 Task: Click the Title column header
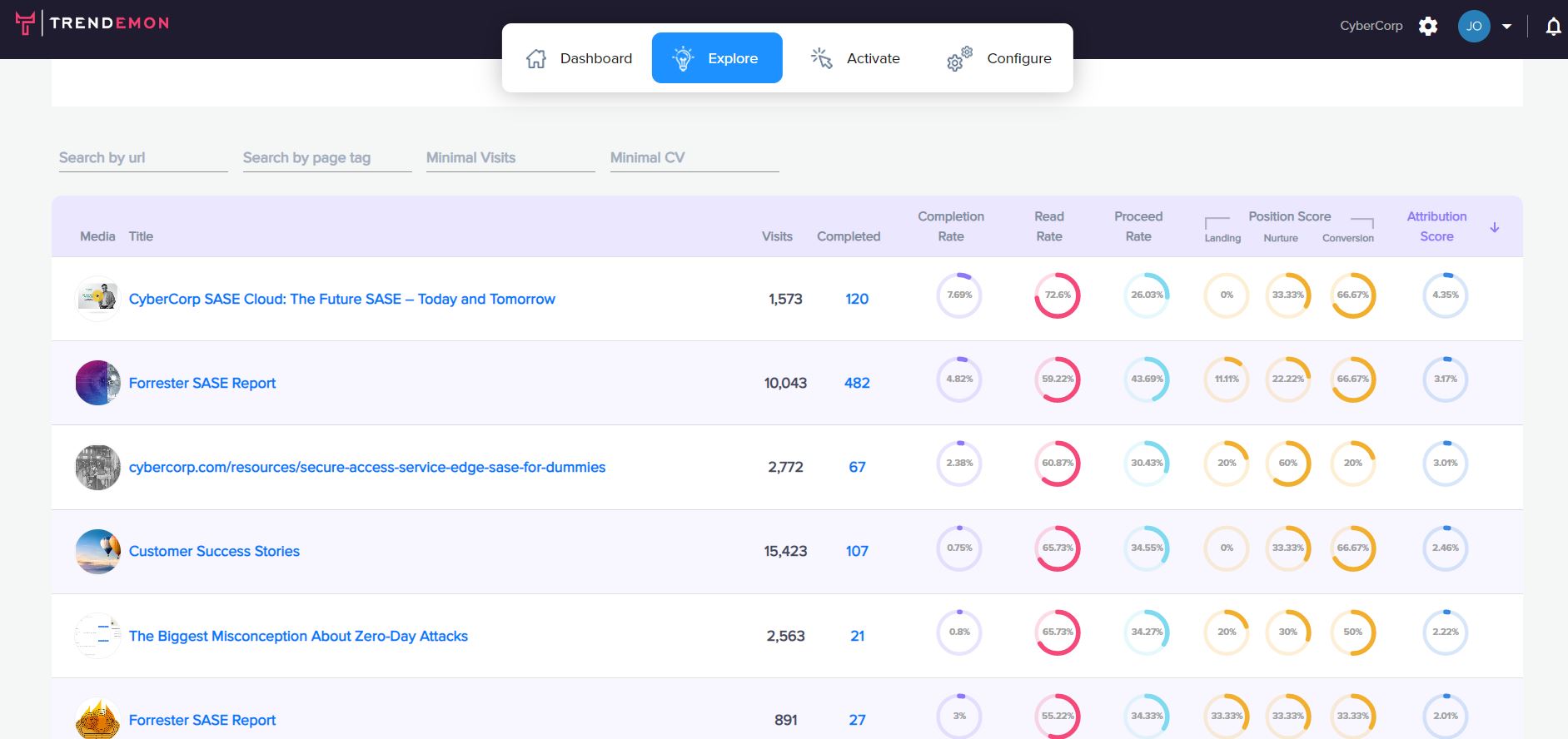click(x=141, y=236)
